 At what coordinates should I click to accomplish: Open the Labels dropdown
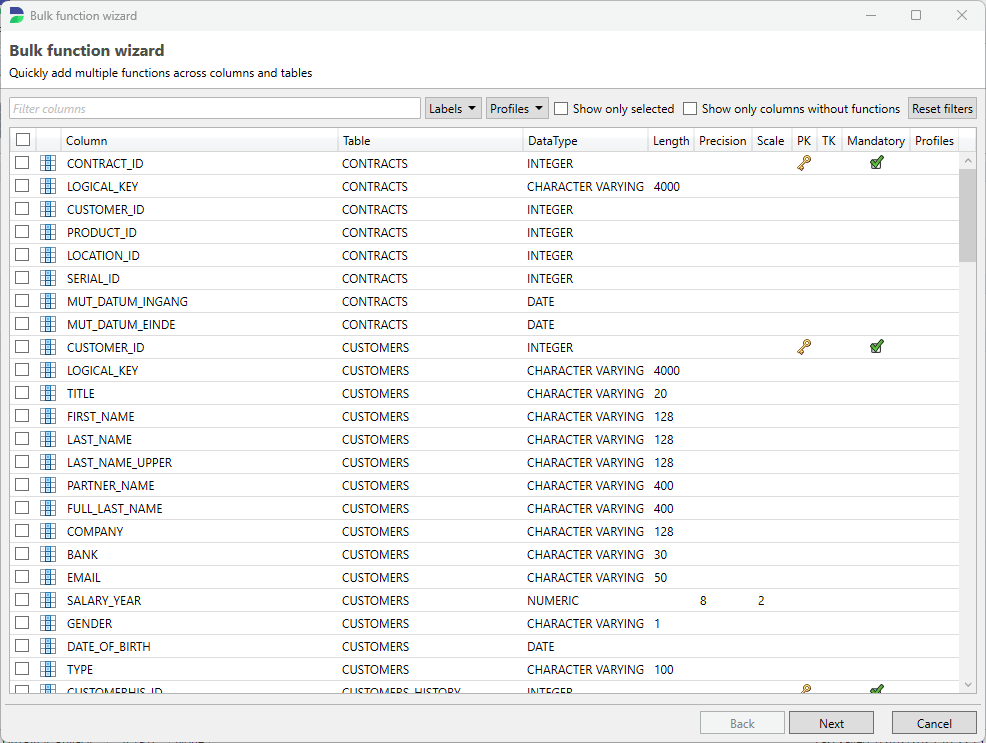[453, 108]
